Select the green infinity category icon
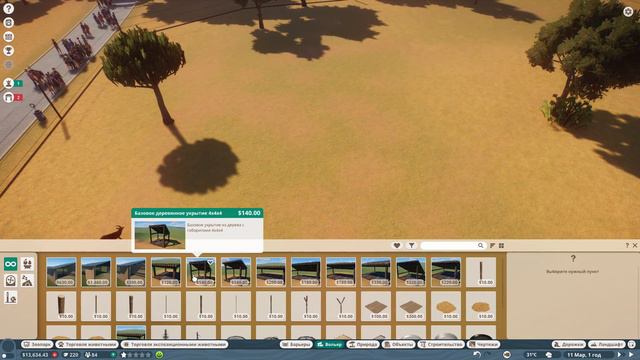Screen dimensions: 640x360 (11, 264)
